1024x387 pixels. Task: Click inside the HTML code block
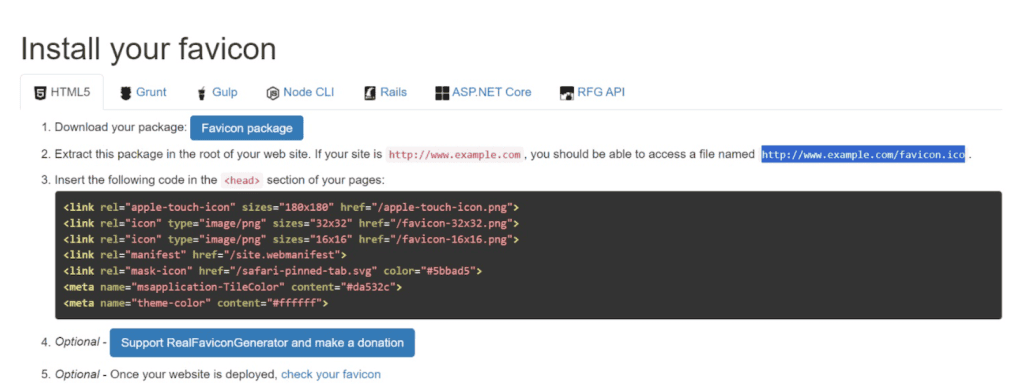coord(528,255)
